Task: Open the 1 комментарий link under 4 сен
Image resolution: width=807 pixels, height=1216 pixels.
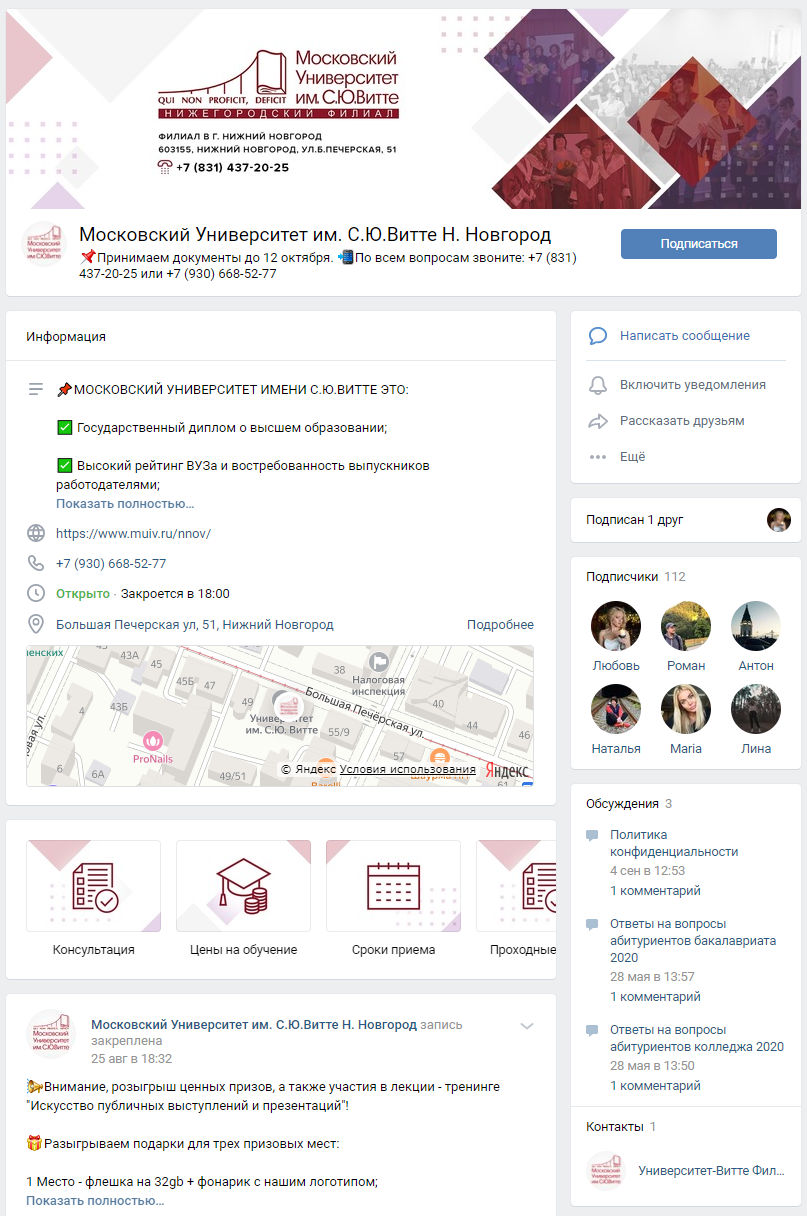Action: (655, 890)
